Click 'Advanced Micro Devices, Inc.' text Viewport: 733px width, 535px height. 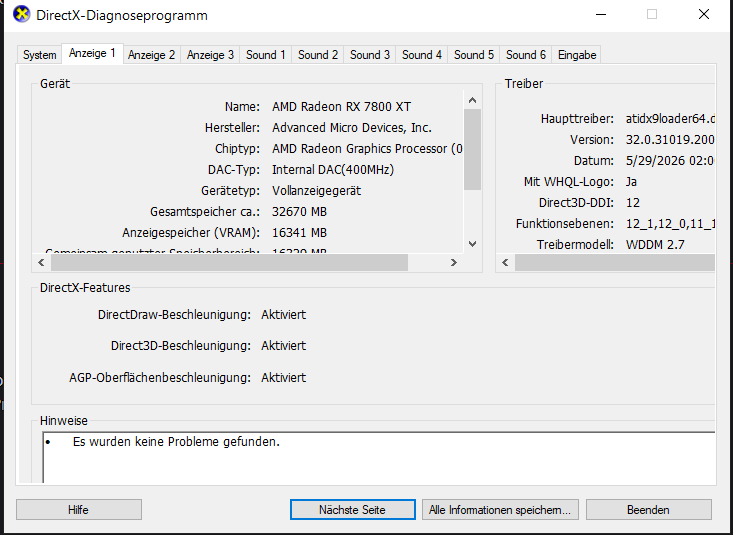tap(352, 128)
